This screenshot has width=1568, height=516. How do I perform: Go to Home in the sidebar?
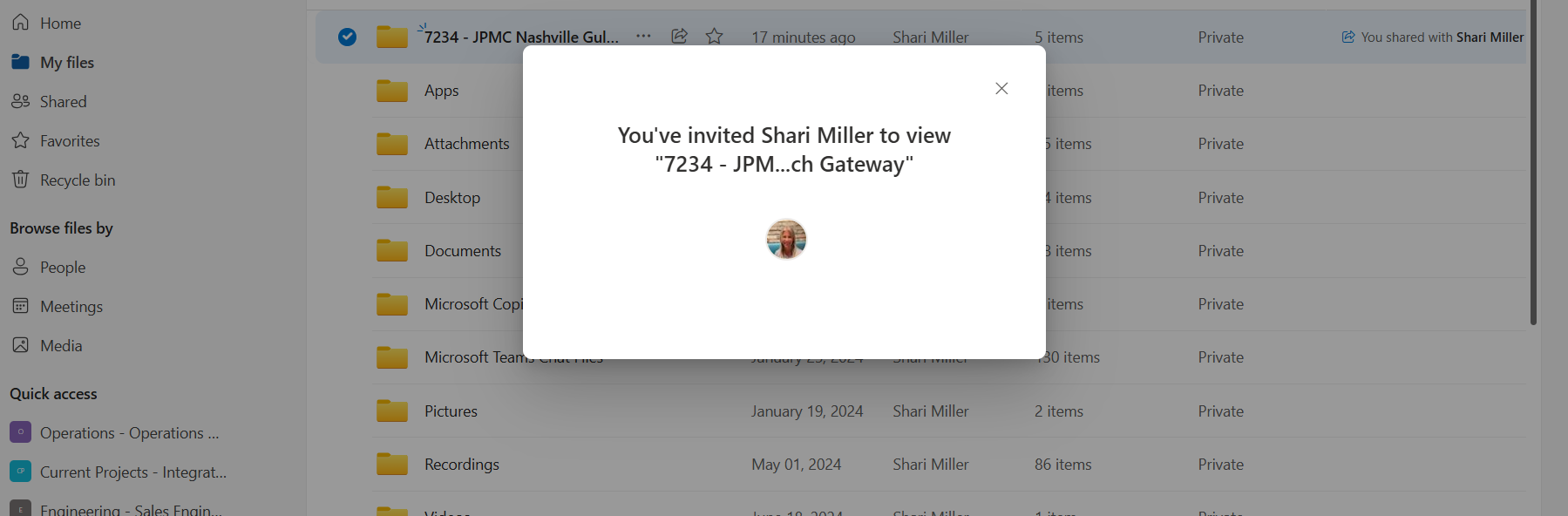point(59,24)
